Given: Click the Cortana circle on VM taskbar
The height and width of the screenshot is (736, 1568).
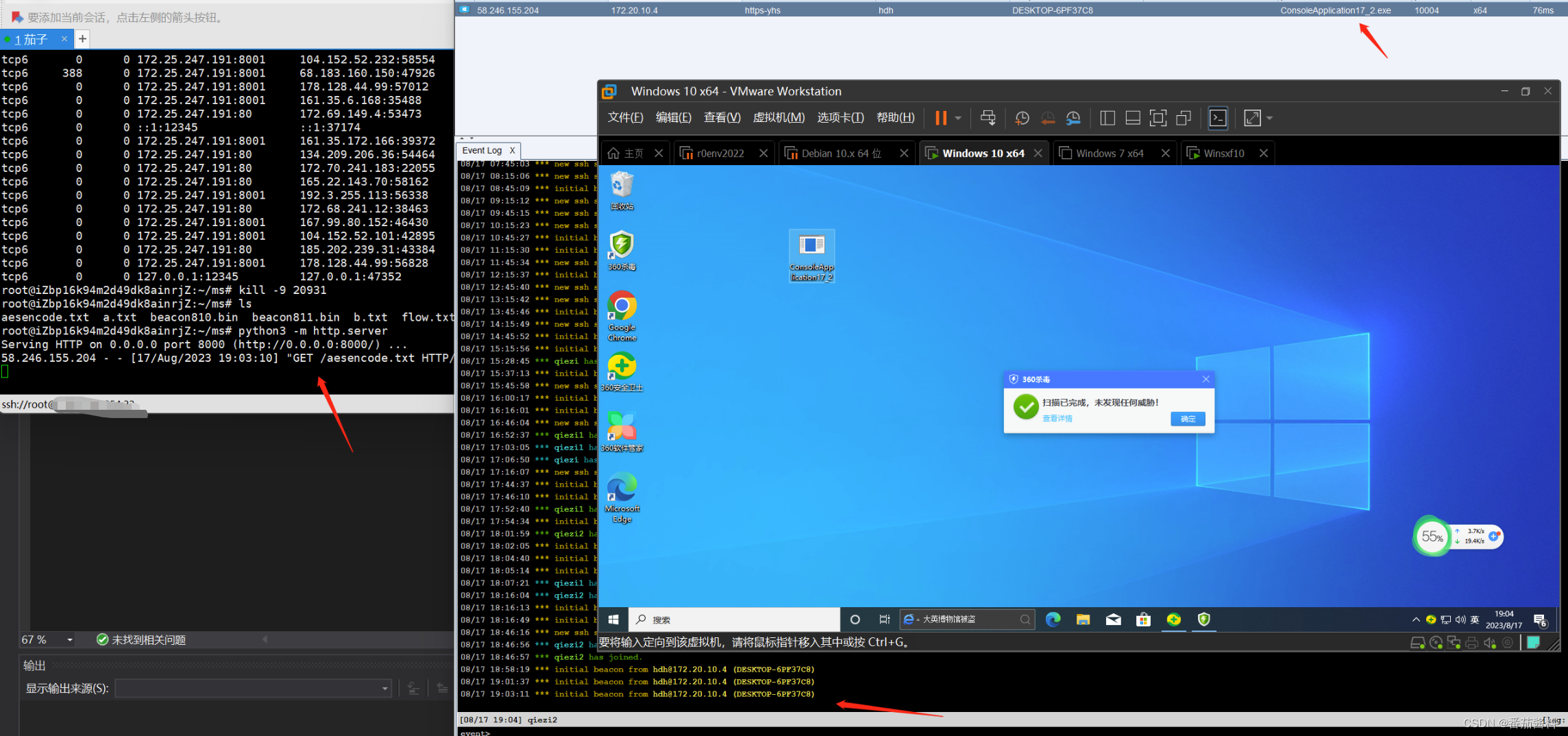Looking at the screenshot, I should (x=855, y=620).
